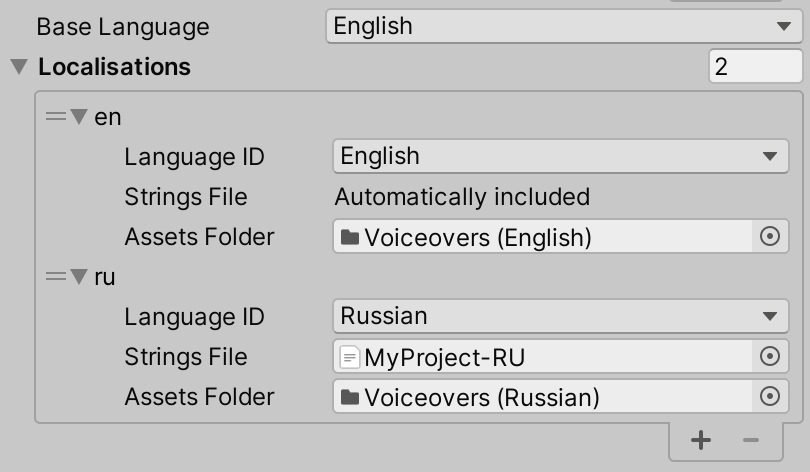Screen dimensions: 810x472
Task: Click the Localisations size field
Action: pyautogui.click(x=753, y=67)
